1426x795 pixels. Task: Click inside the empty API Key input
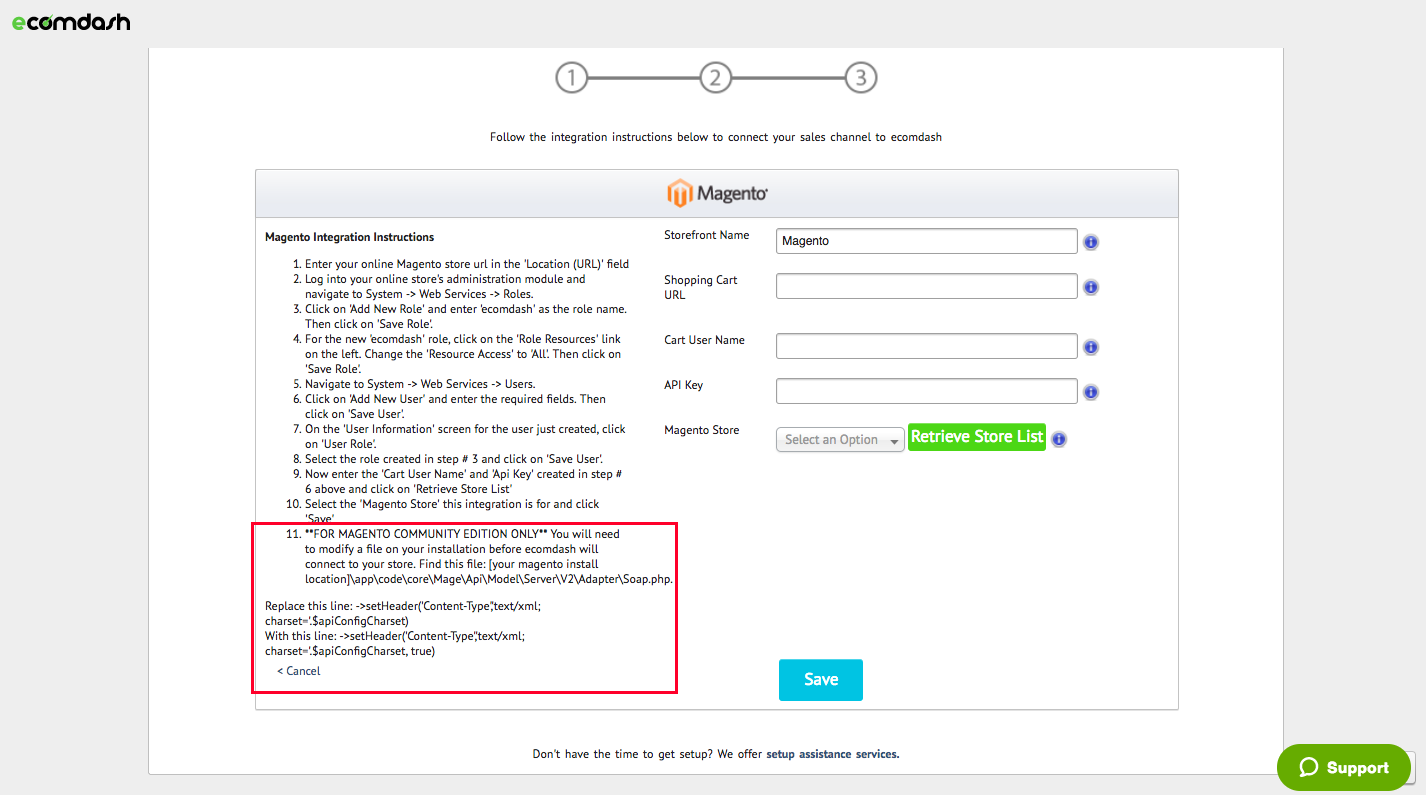[926, 391]
